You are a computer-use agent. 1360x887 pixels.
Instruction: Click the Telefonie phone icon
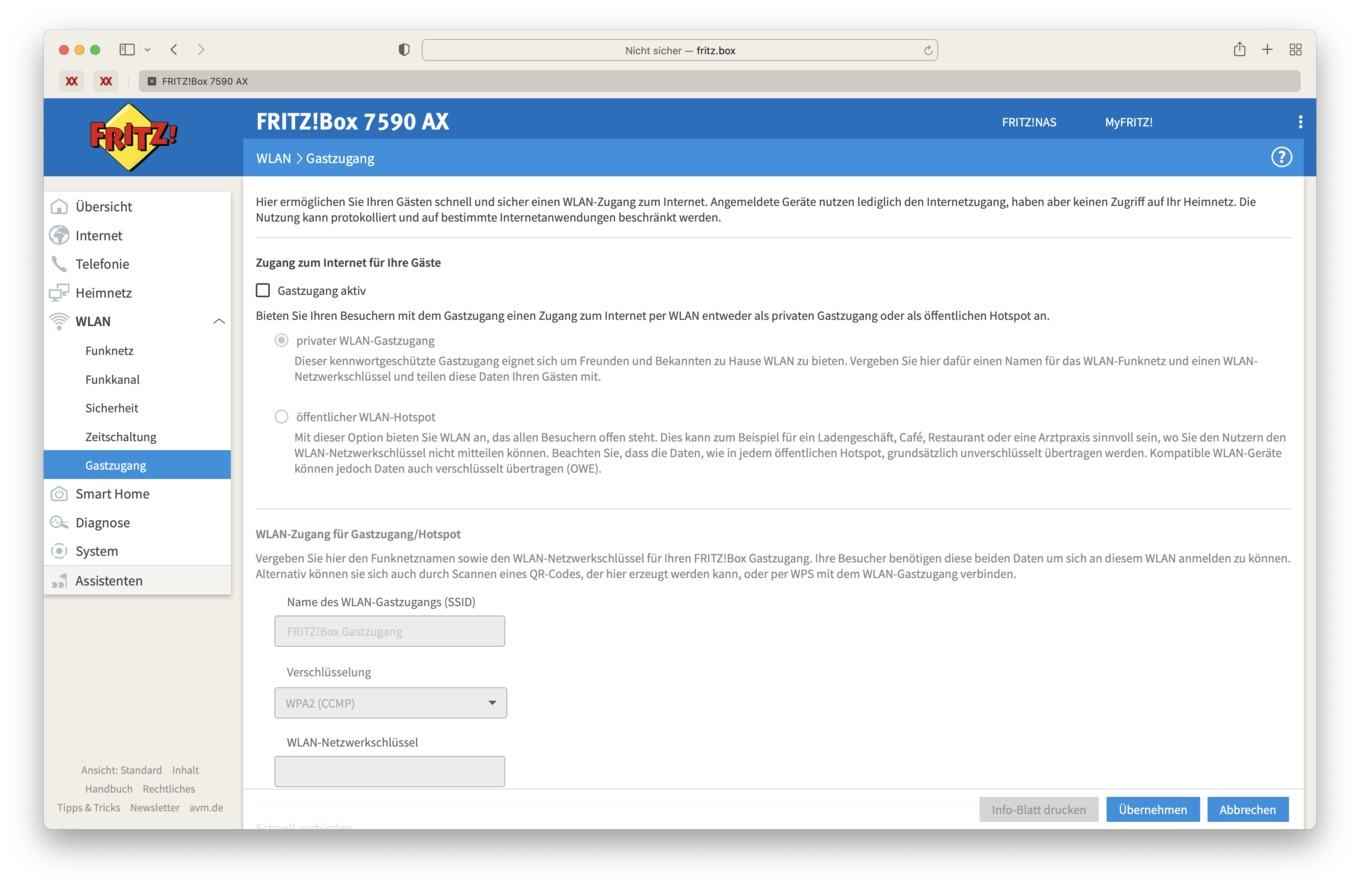(x=59, y=264)
